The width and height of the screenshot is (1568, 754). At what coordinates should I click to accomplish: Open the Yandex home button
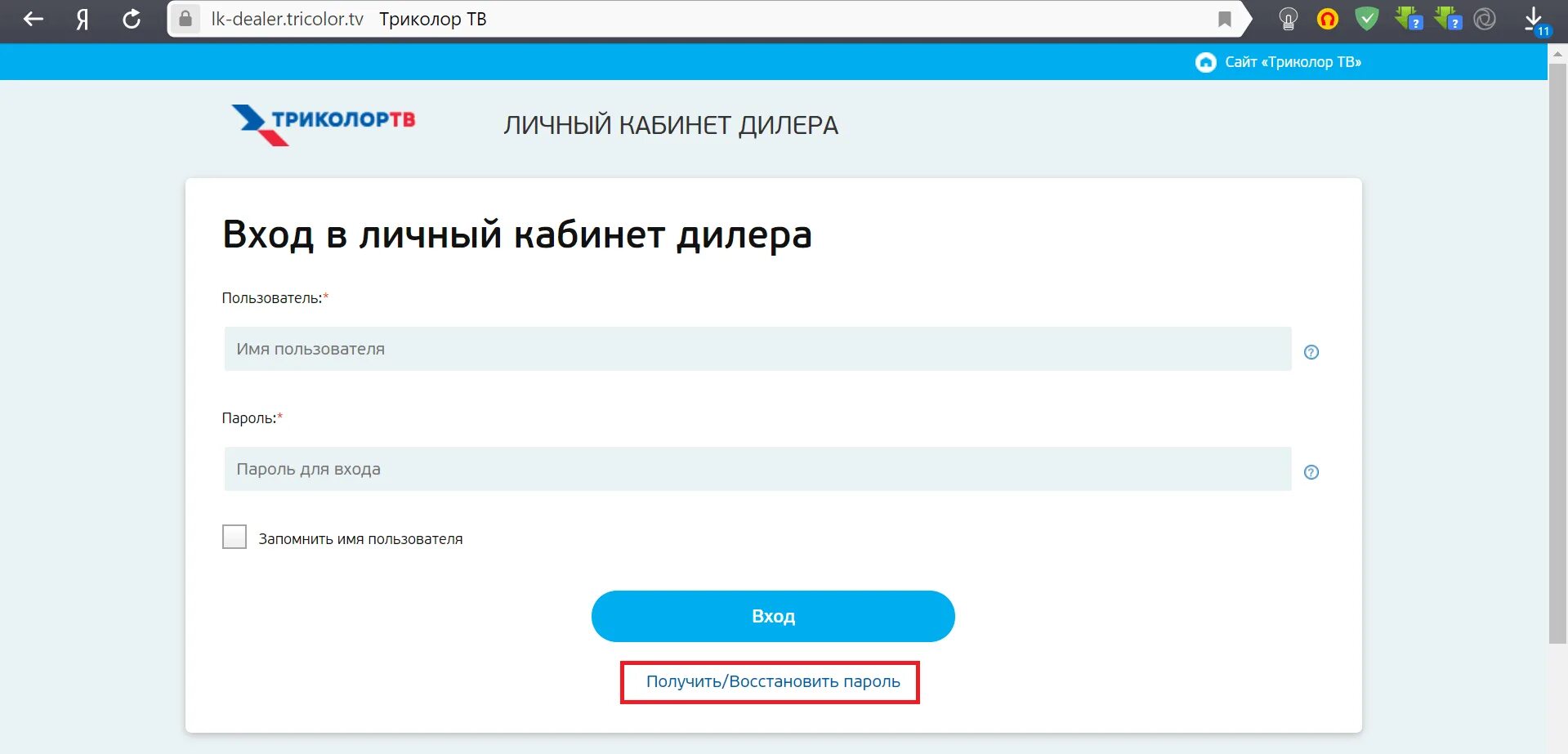[x=82, y=19]
